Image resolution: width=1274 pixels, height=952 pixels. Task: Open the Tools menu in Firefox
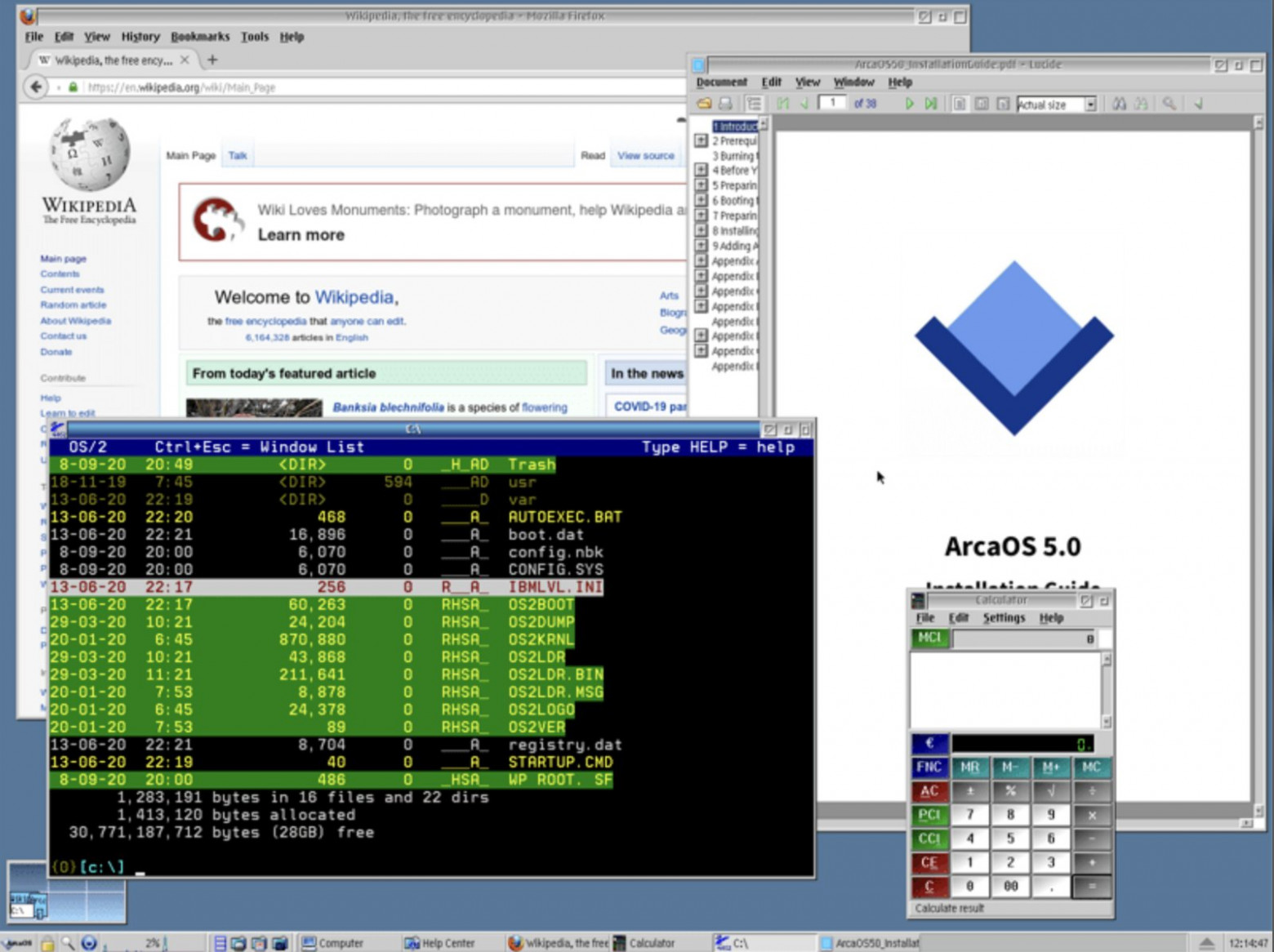[255, 37]
